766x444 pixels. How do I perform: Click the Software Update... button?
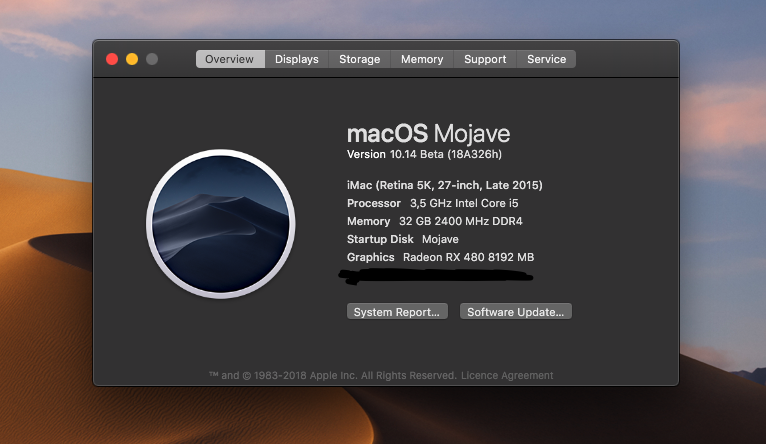click(515, 312)
